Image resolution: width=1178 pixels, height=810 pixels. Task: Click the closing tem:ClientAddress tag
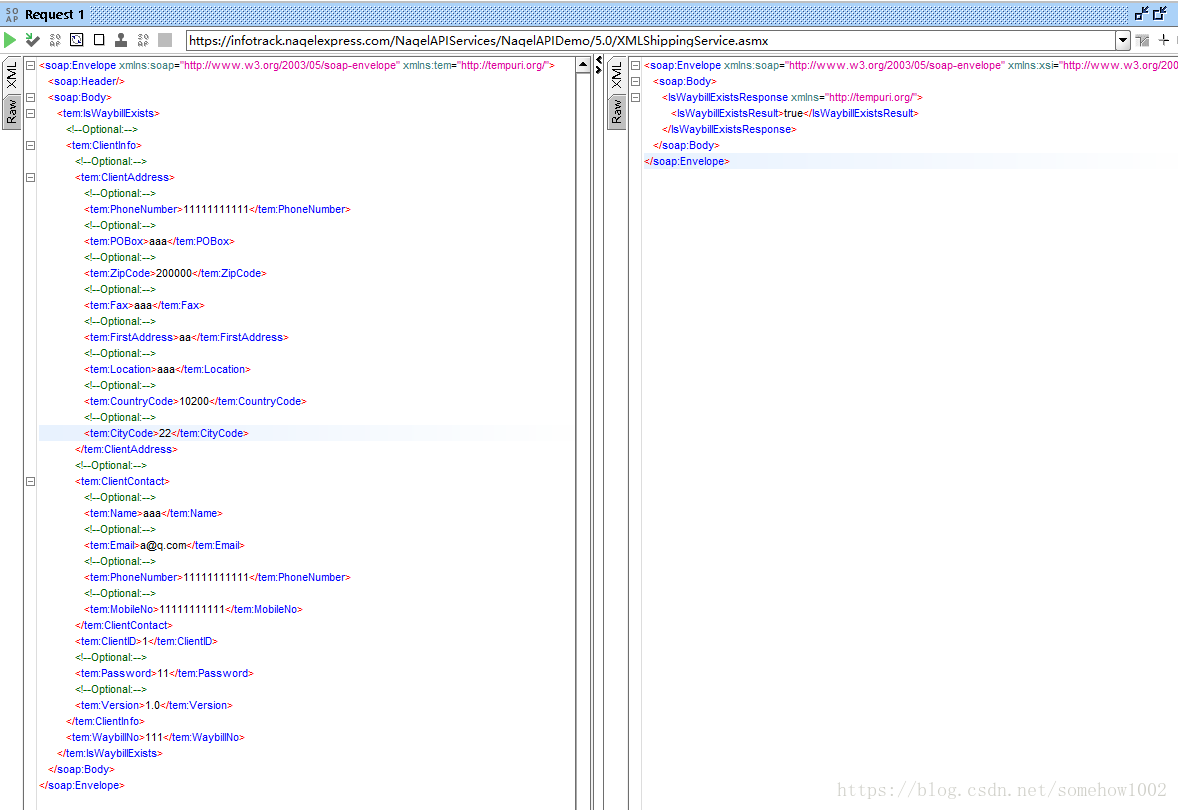[126, 449]
